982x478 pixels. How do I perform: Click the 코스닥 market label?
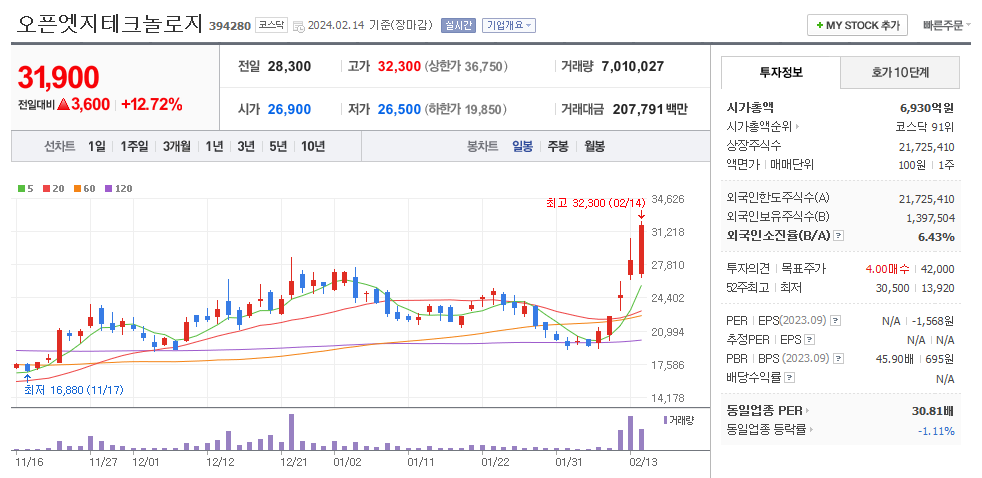271,25
